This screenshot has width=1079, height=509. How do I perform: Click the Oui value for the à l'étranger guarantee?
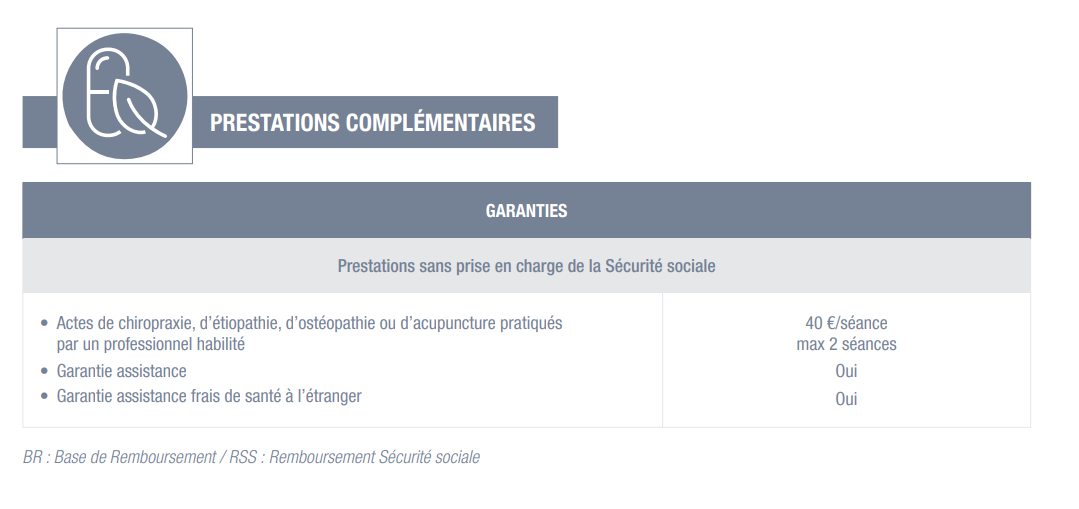pos(846,398)
